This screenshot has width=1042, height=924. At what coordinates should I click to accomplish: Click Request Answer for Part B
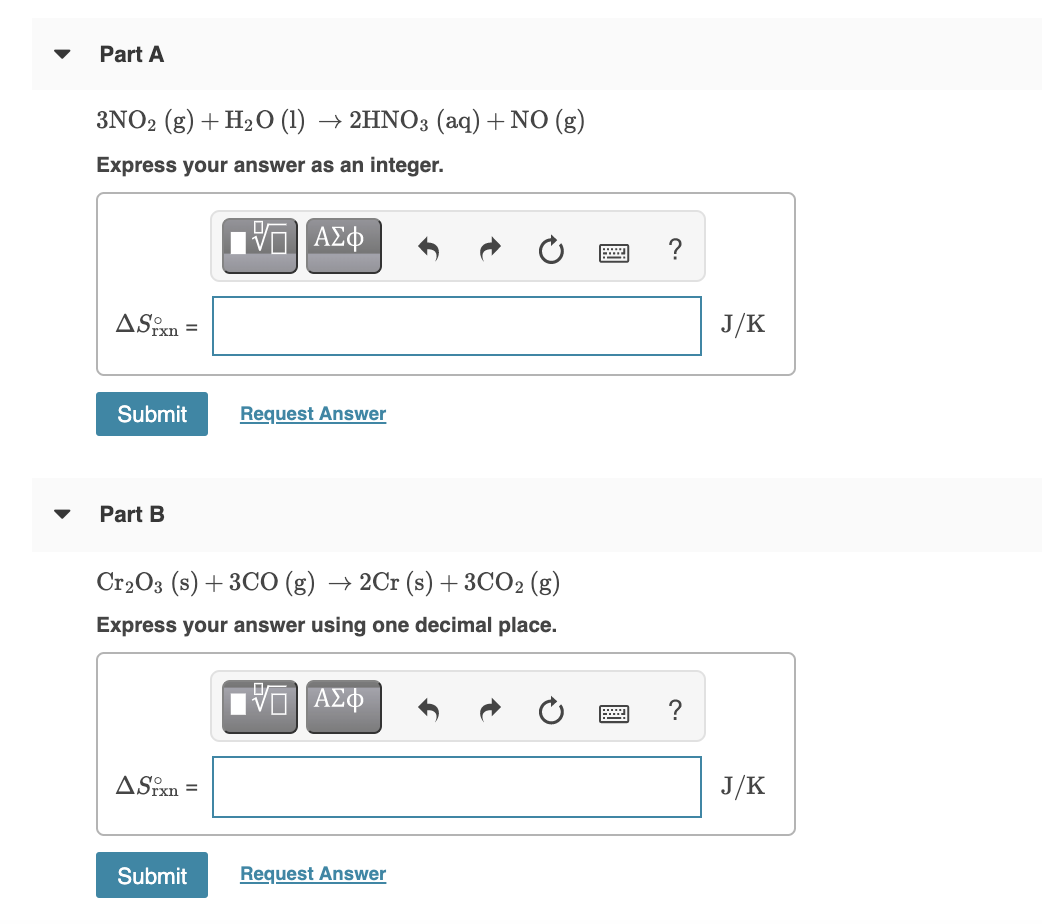point(312,874)
